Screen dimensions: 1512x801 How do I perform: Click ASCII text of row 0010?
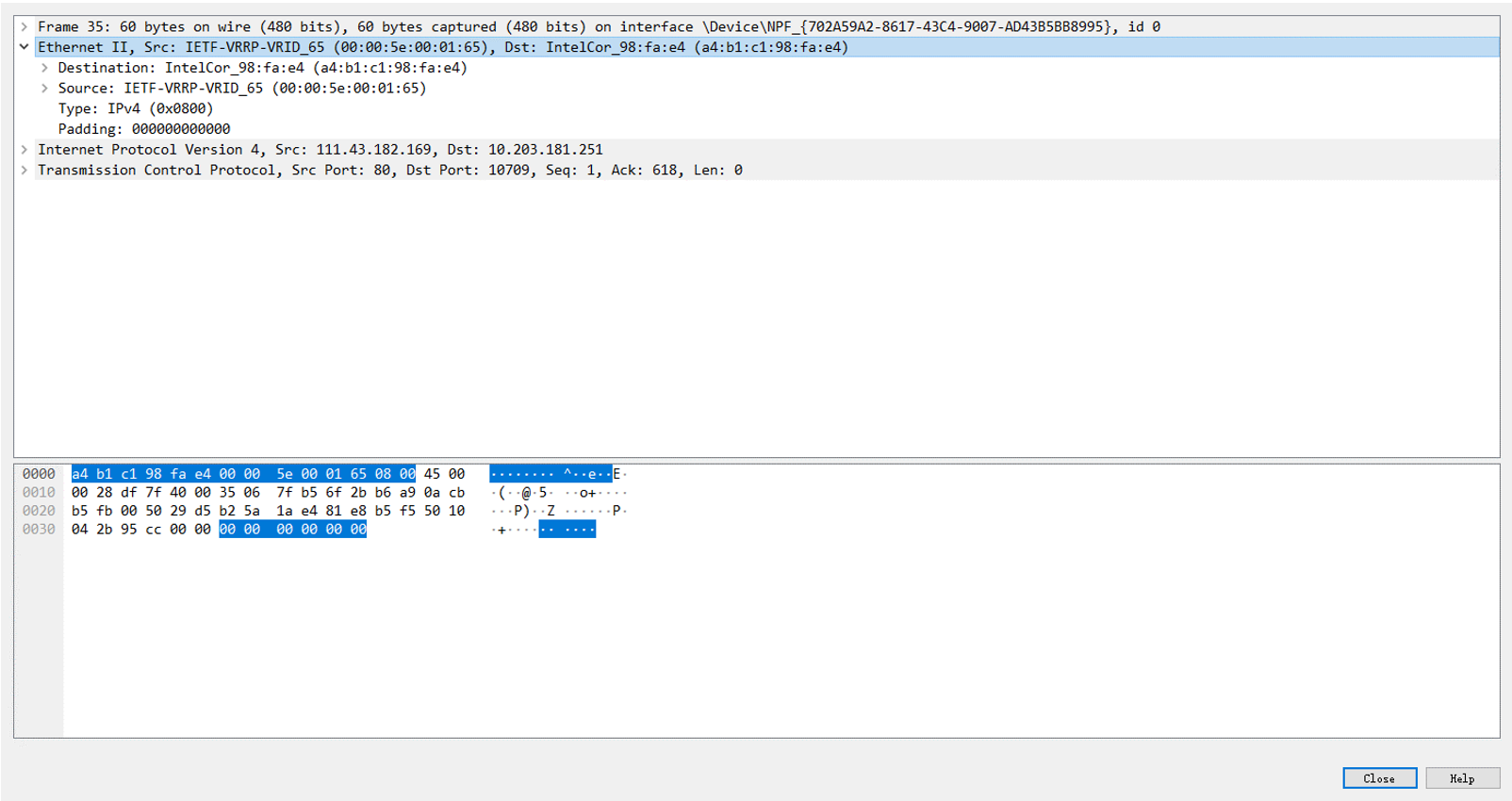pyautogui.click(x=558, y=492)
